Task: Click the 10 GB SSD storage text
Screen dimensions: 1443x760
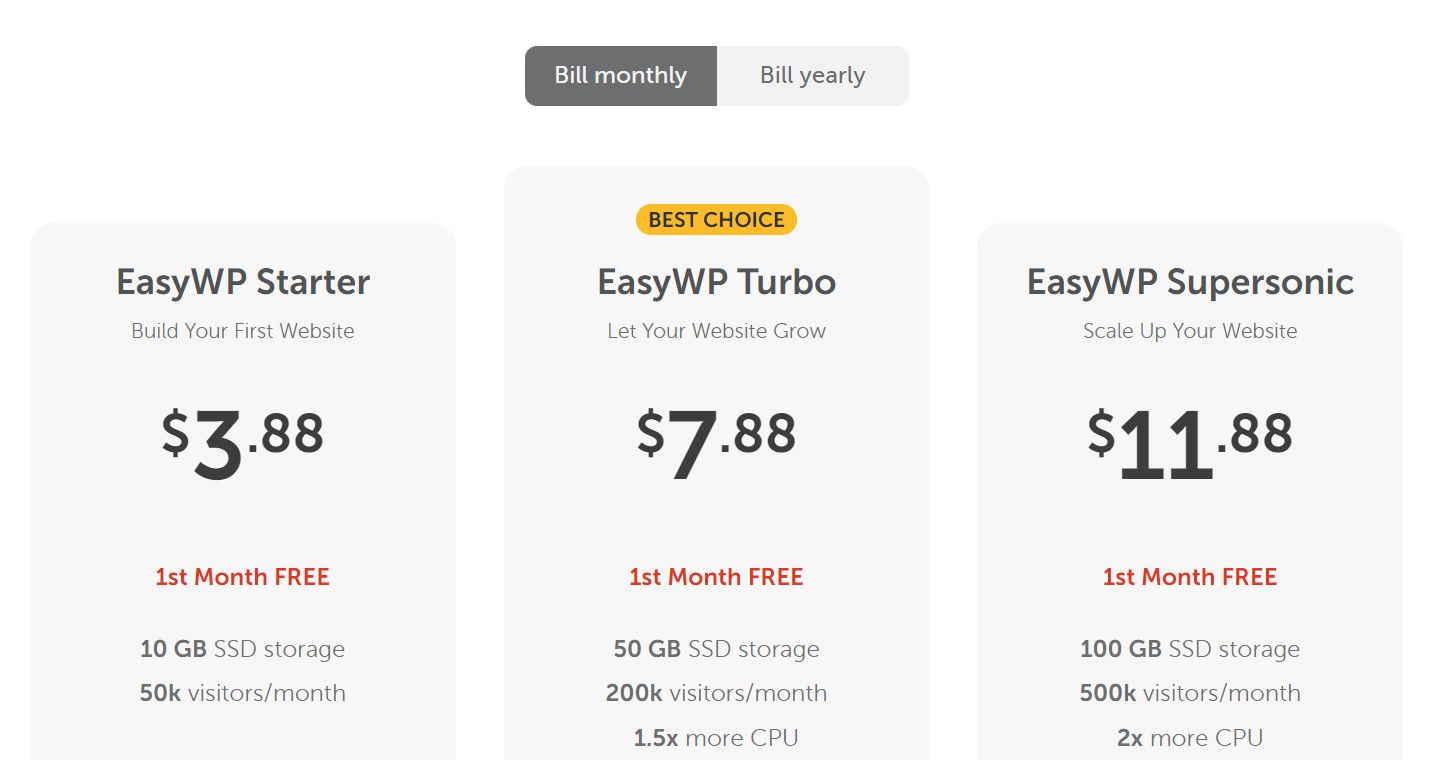Action: 243,649
